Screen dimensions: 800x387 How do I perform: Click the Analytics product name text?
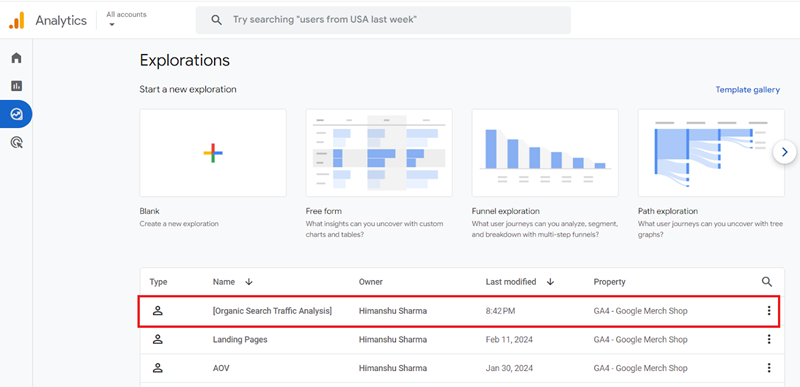tap(61, 21)
